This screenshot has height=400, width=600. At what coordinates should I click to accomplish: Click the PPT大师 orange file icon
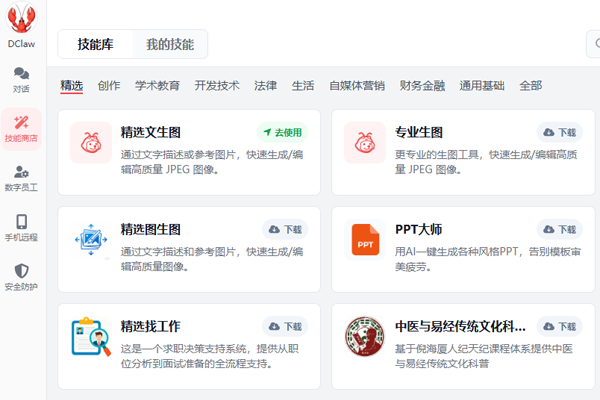click(365, 240)
